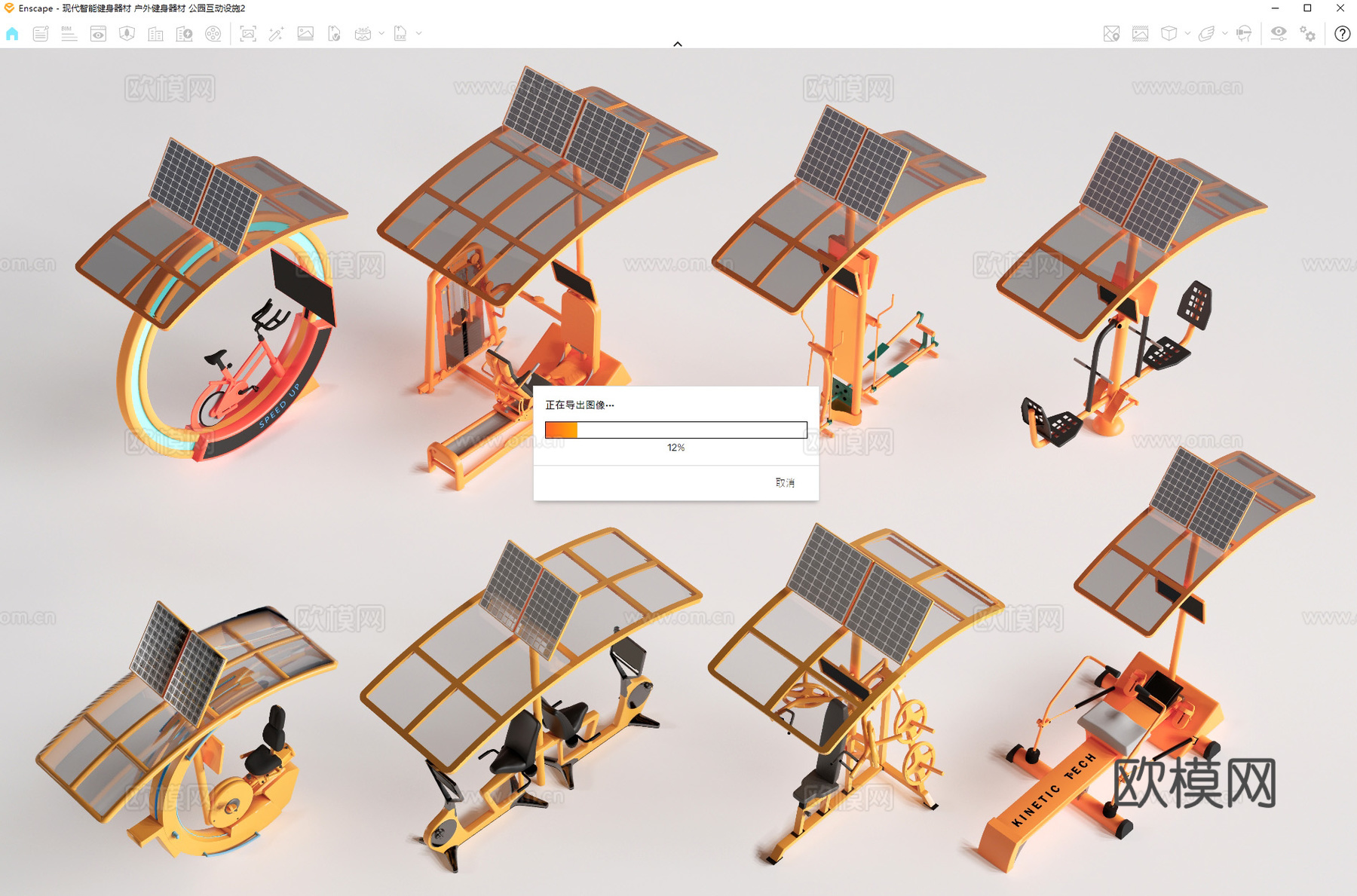Open the view management eye-window icon
This screenshot has height=896, width=1357.
tap(98, 34)
